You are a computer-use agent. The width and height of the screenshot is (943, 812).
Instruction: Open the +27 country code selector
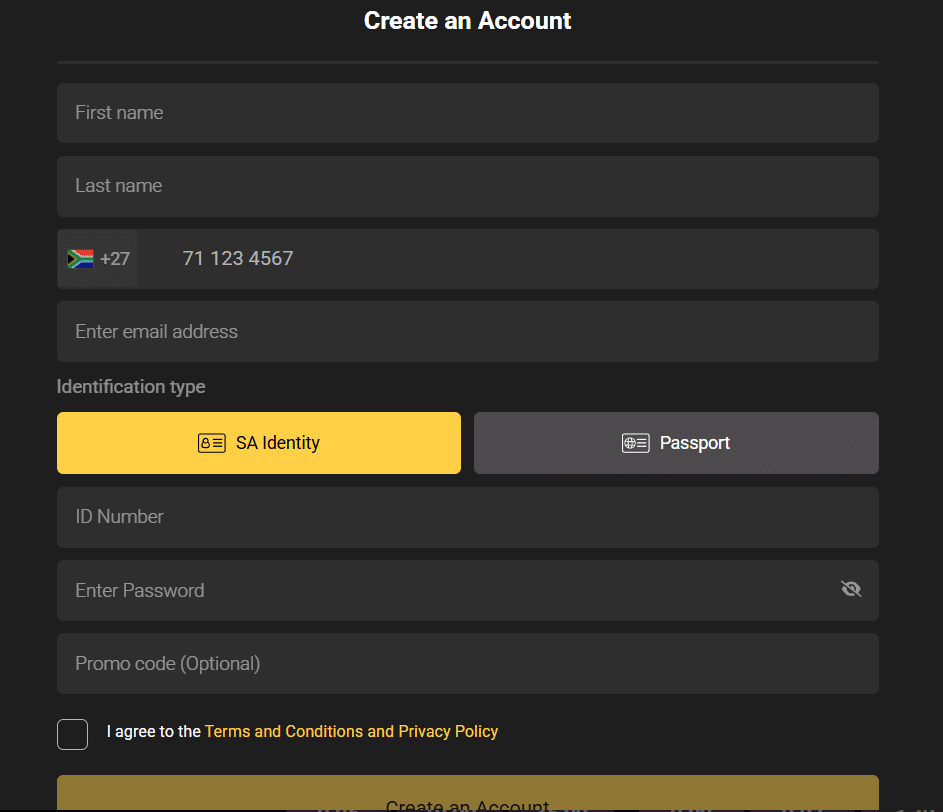[98, 259]
